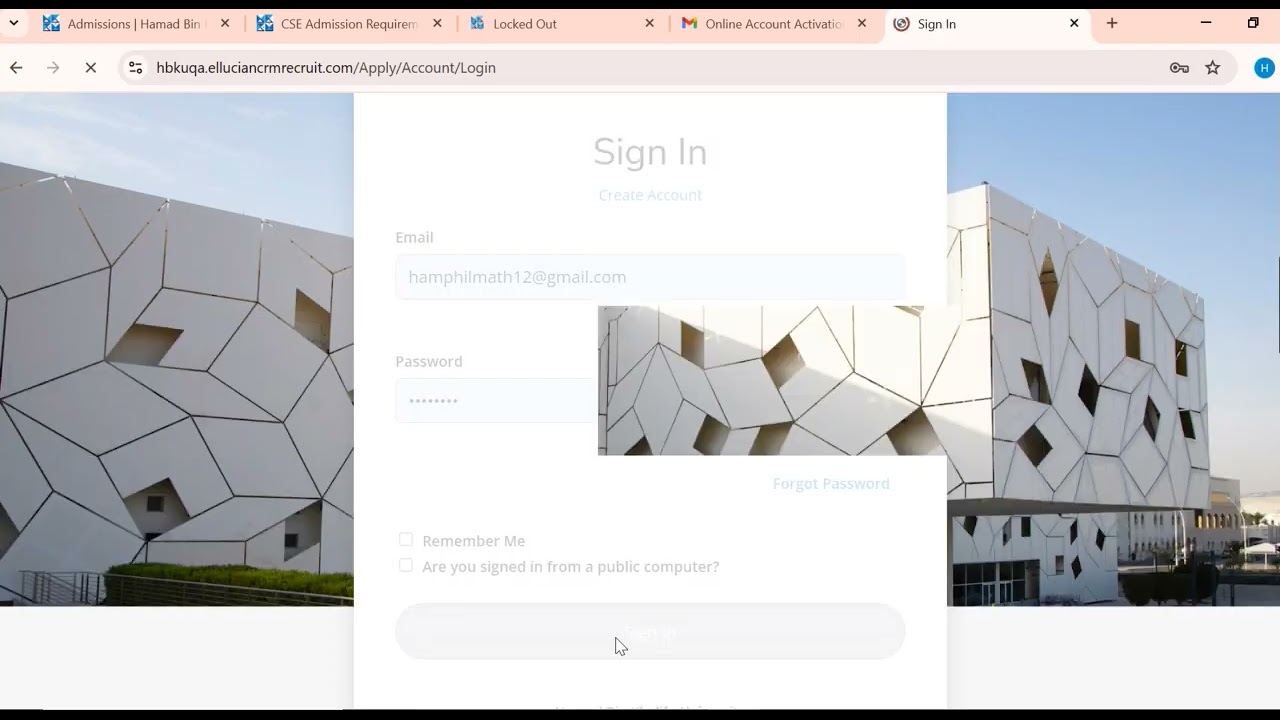Close the Sign In tab
This screenshot has width=1280, height=720.
[1074, 24]
